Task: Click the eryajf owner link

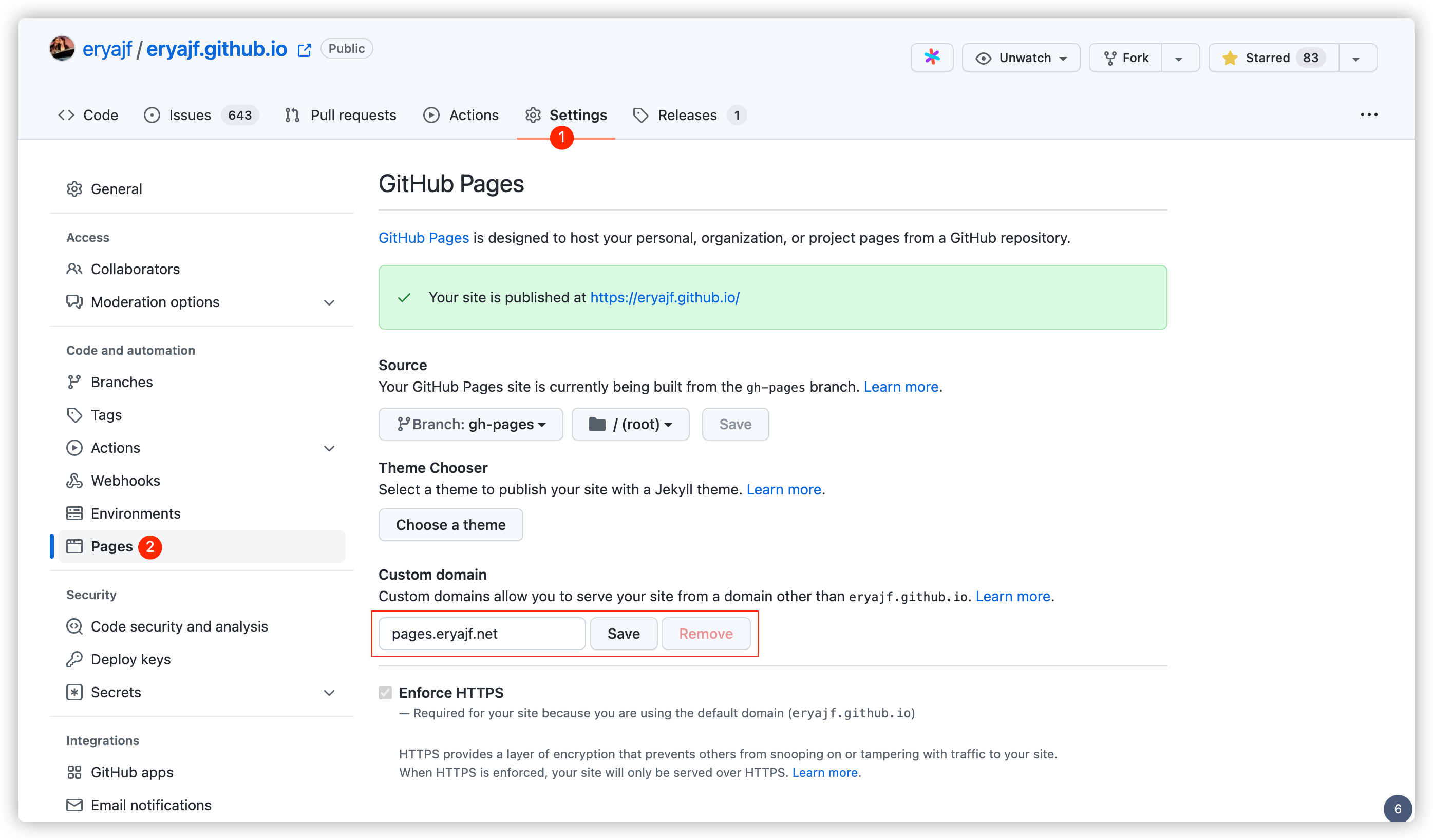Action: point(107,49)
